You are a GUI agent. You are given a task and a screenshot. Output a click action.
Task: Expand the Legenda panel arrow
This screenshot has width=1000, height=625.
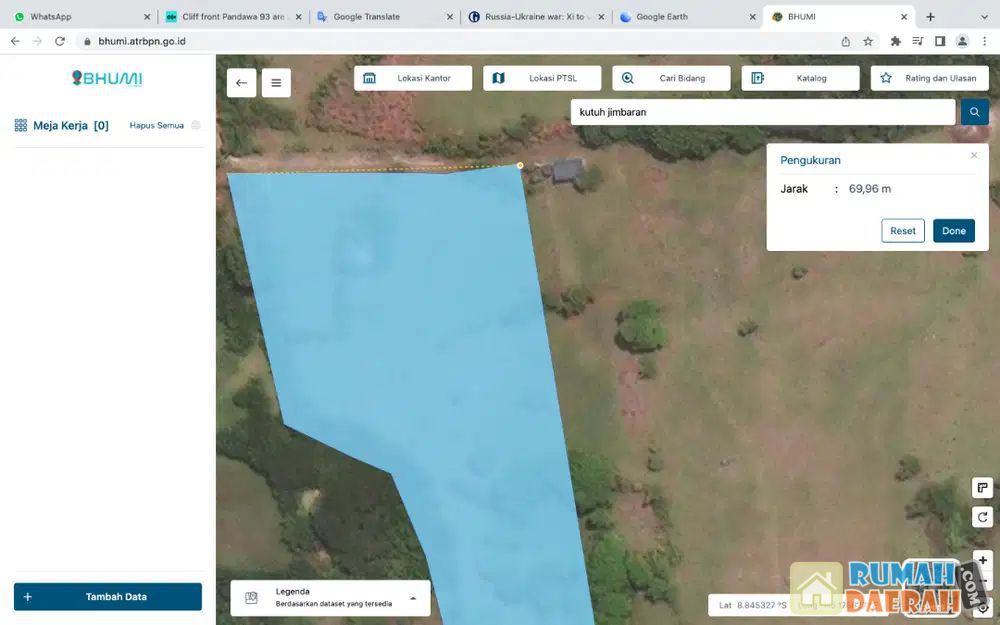[x=413, y=598]
